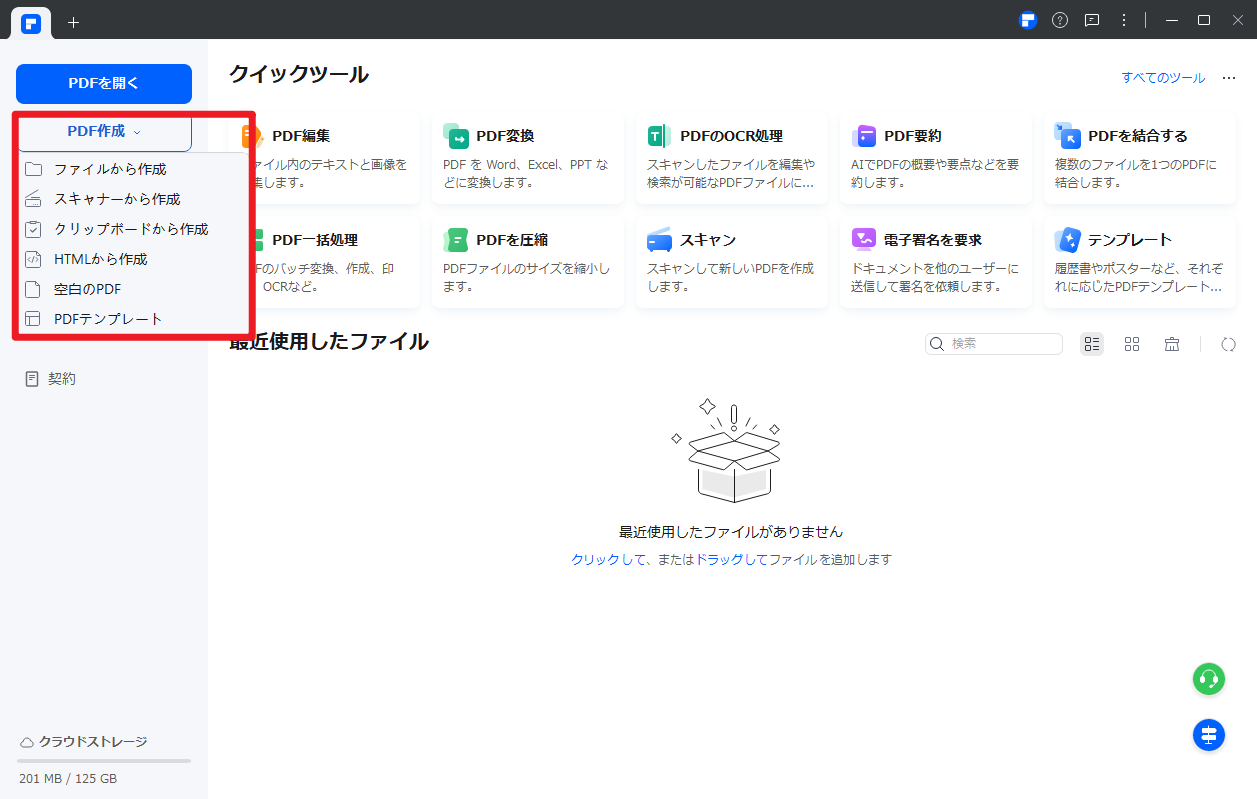Click the scanner icon in dropdown
Viewport: 1257px width, 799px height.
click(33, 199)
